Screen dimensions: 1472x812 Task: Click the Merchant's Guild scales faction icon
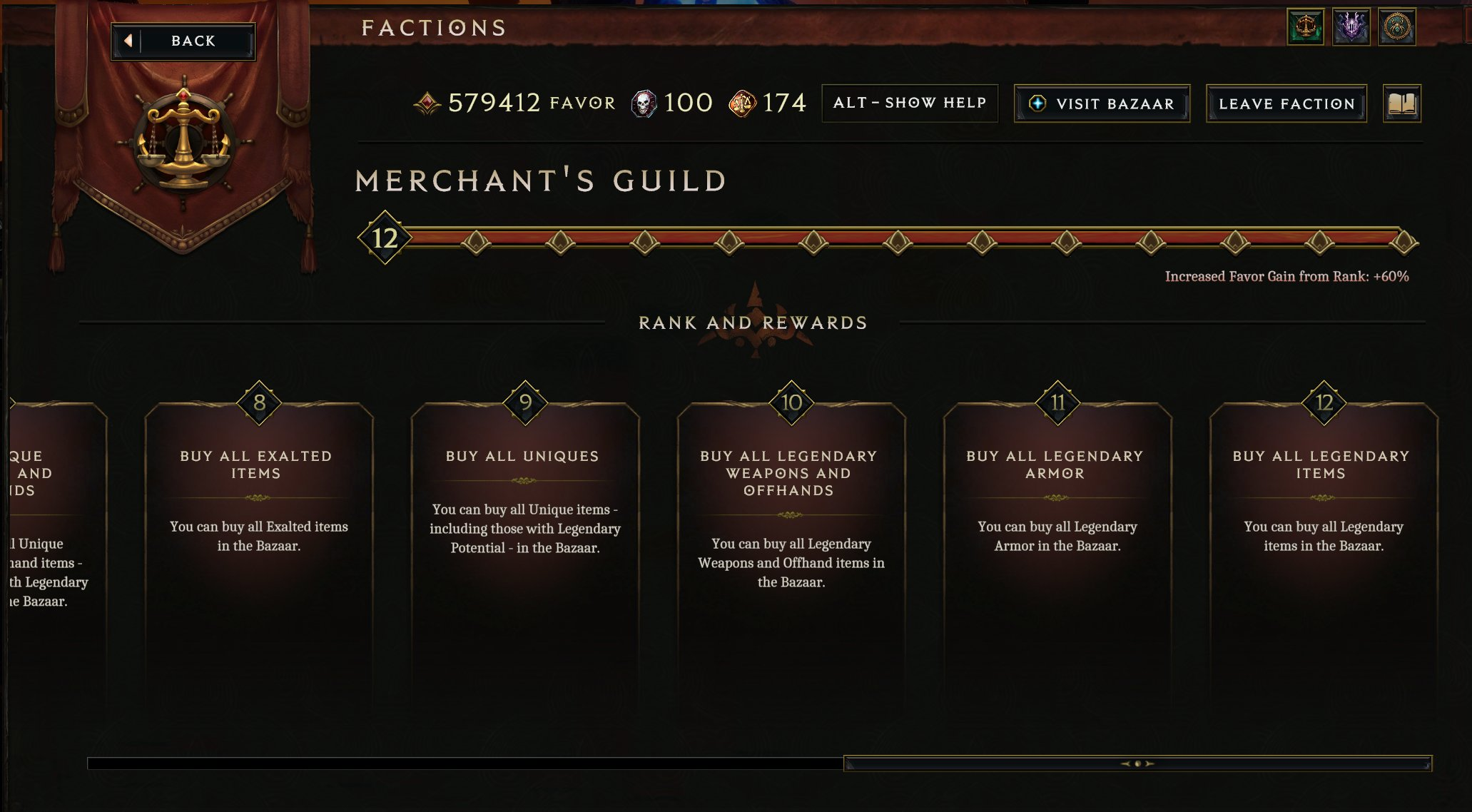point(1305,27)
